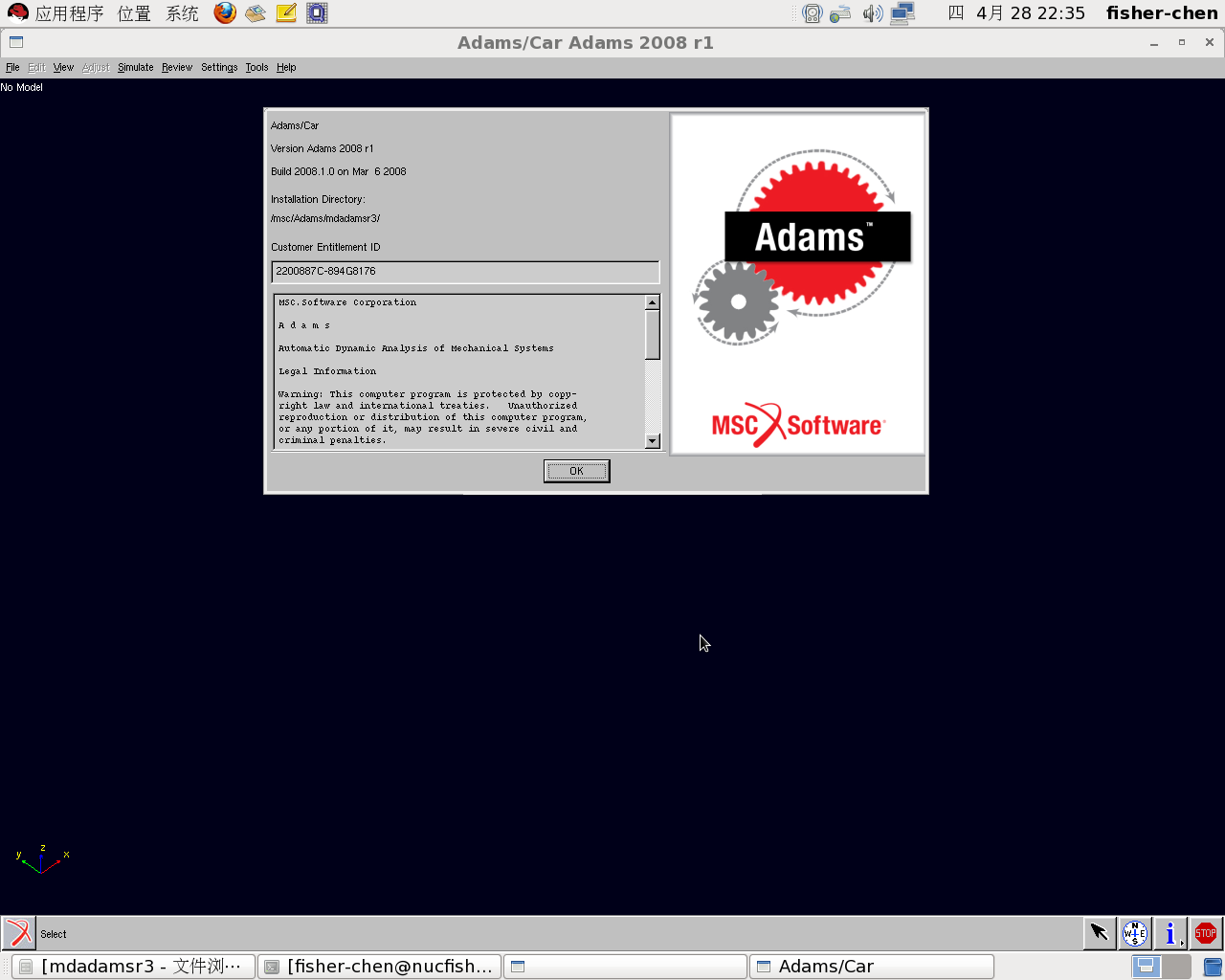Open the volume control speaker icon
This screenshot has height=980, width=1225.
pyautogui.click(x=872, y=13)
